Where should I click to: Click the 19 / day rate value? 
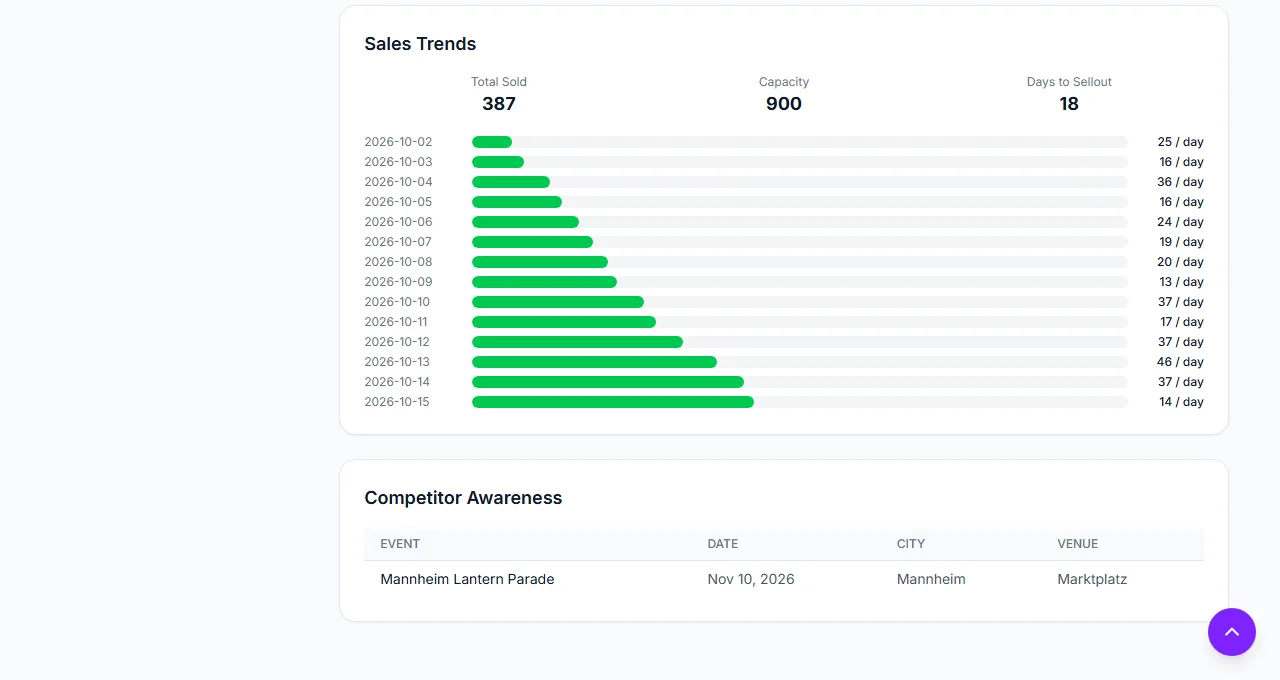coord(1181,242)
